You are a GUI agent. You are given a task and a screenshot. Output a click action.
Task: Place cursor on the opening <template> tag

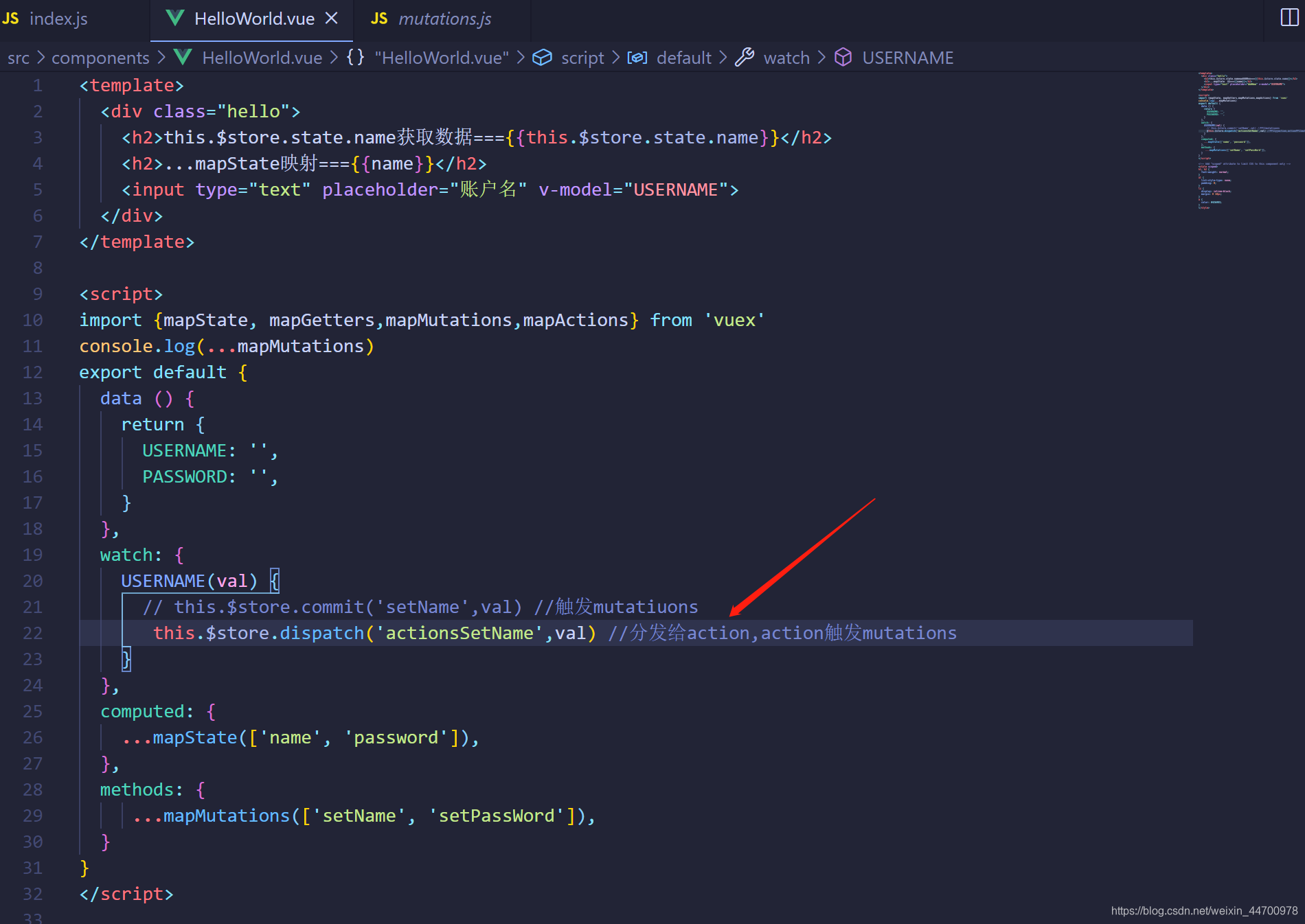[132, 85]
